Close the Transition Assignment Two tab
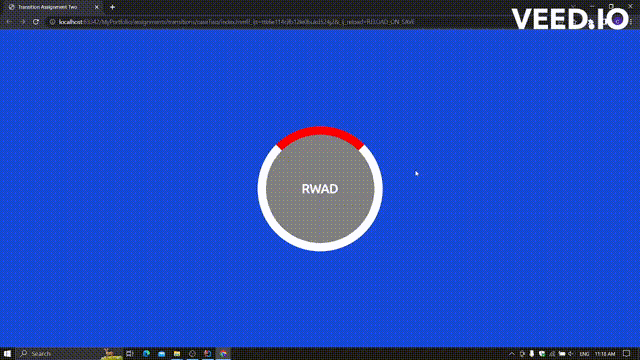The width and height of the screenshot is (640, 360). tap(97, 7)
